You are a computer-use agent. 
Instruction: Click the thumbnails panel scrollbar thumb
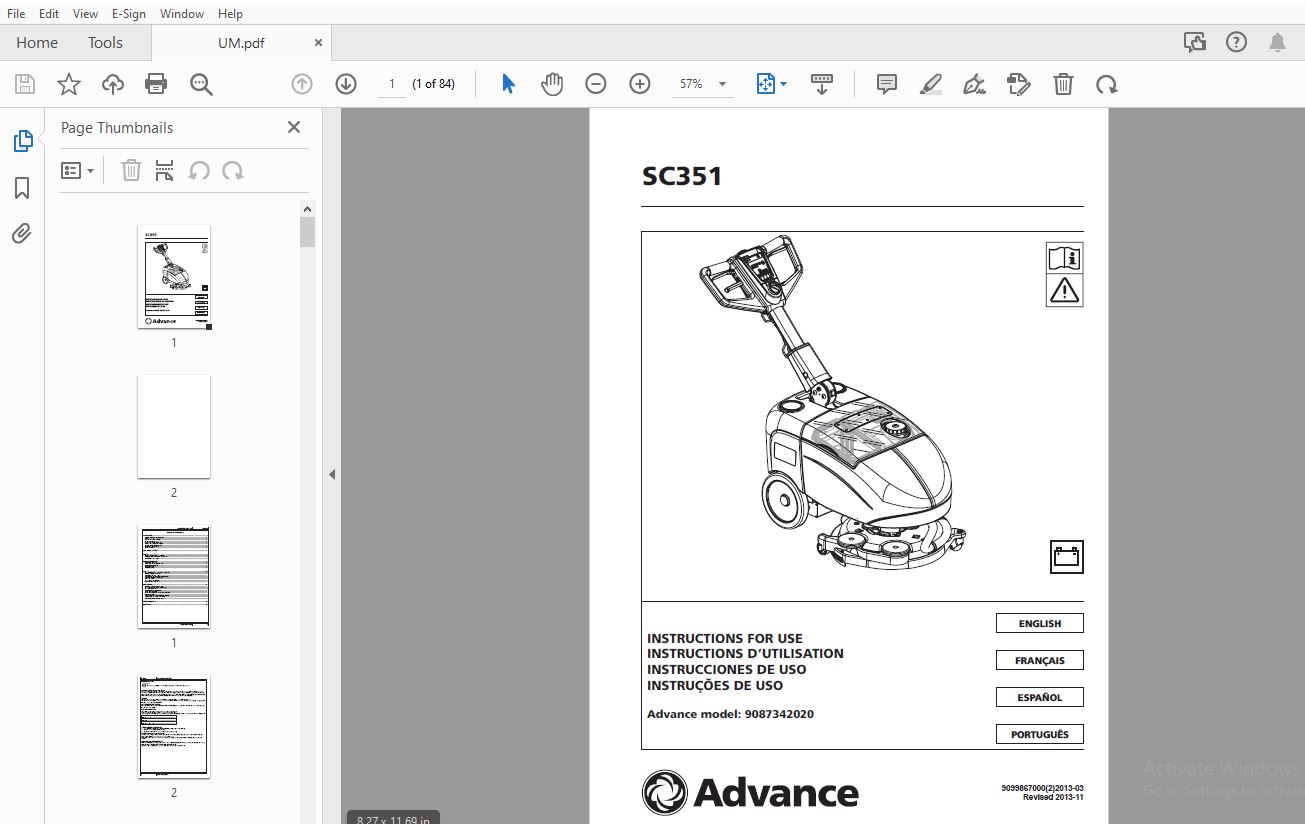point(308,231)
